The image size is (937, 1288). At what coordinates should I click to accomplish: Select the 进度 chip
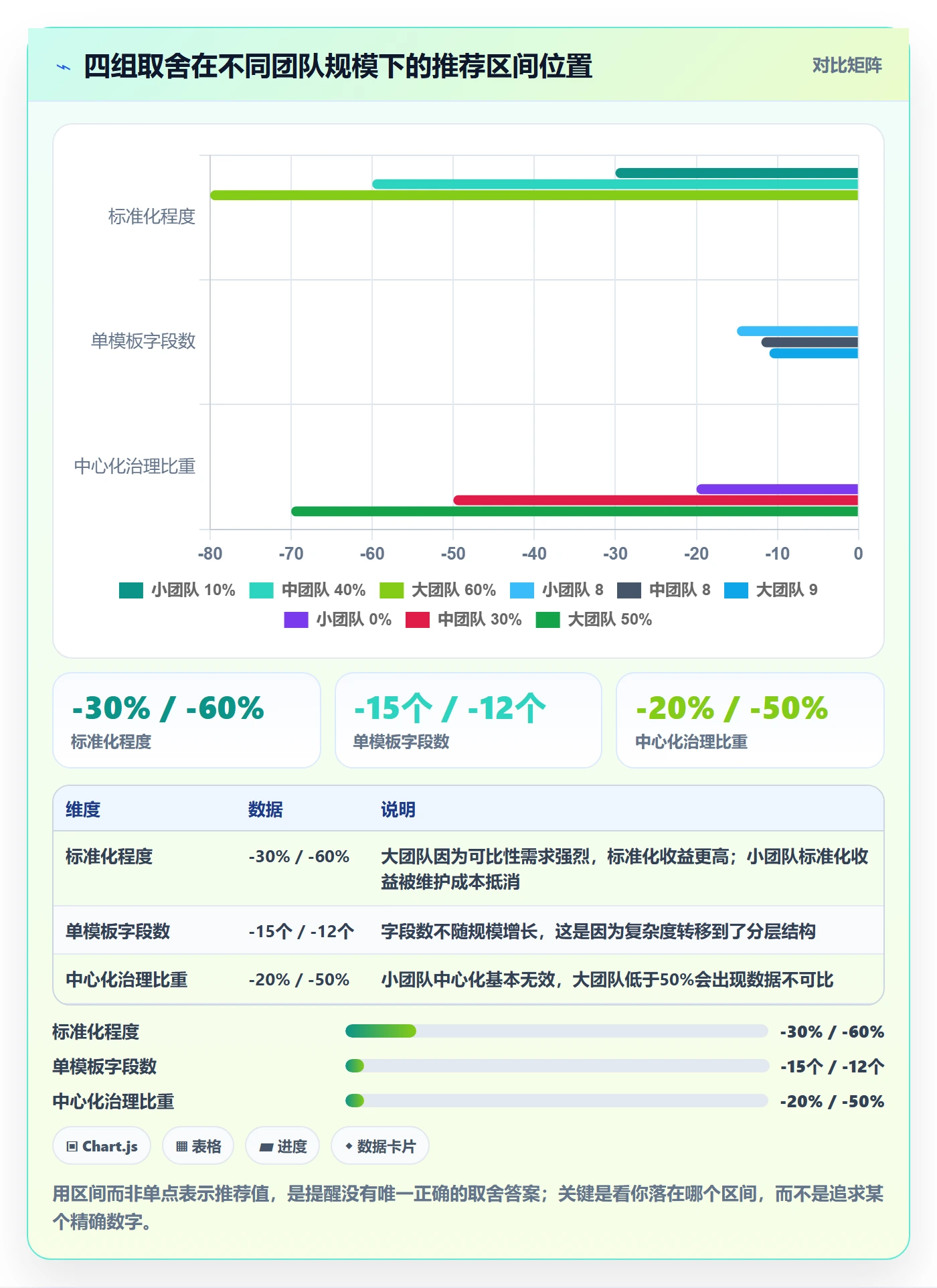click(282, 1146)
